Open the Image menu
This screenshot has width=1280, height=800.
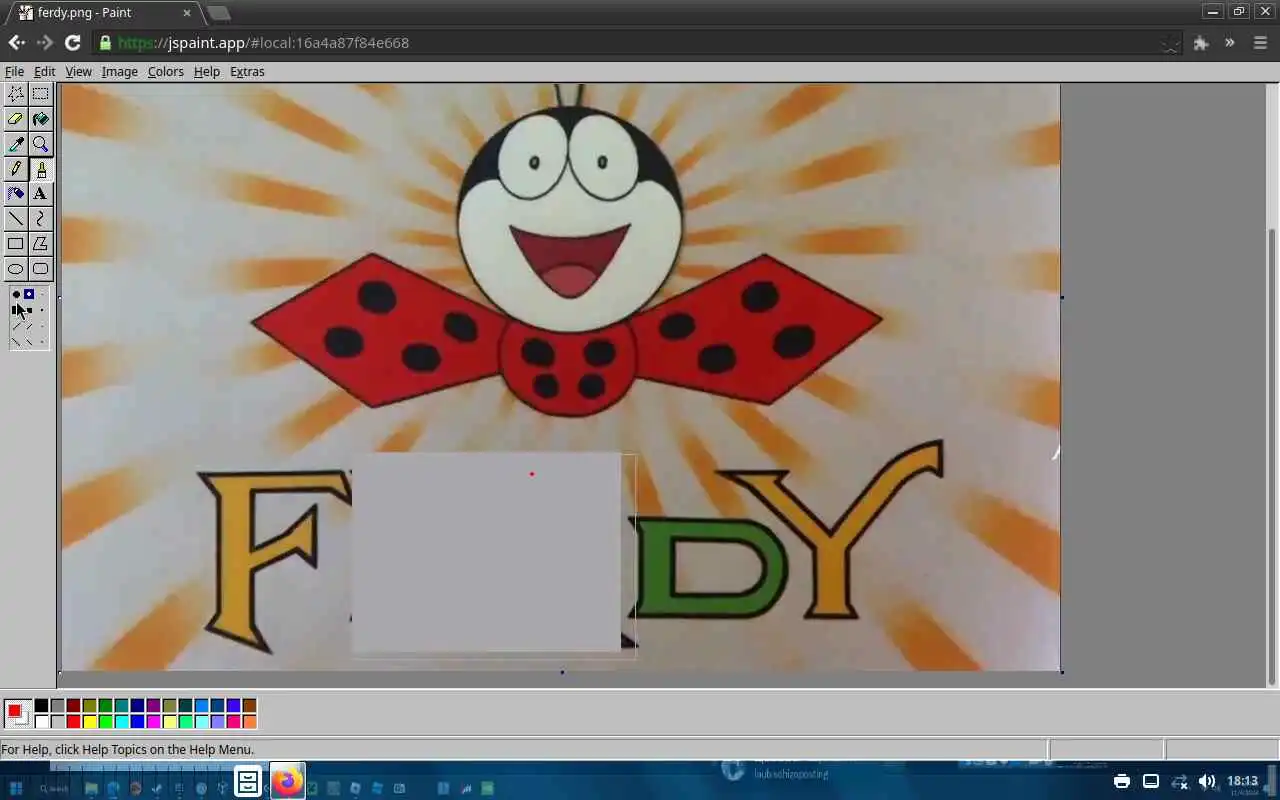[x=119, y=72]
